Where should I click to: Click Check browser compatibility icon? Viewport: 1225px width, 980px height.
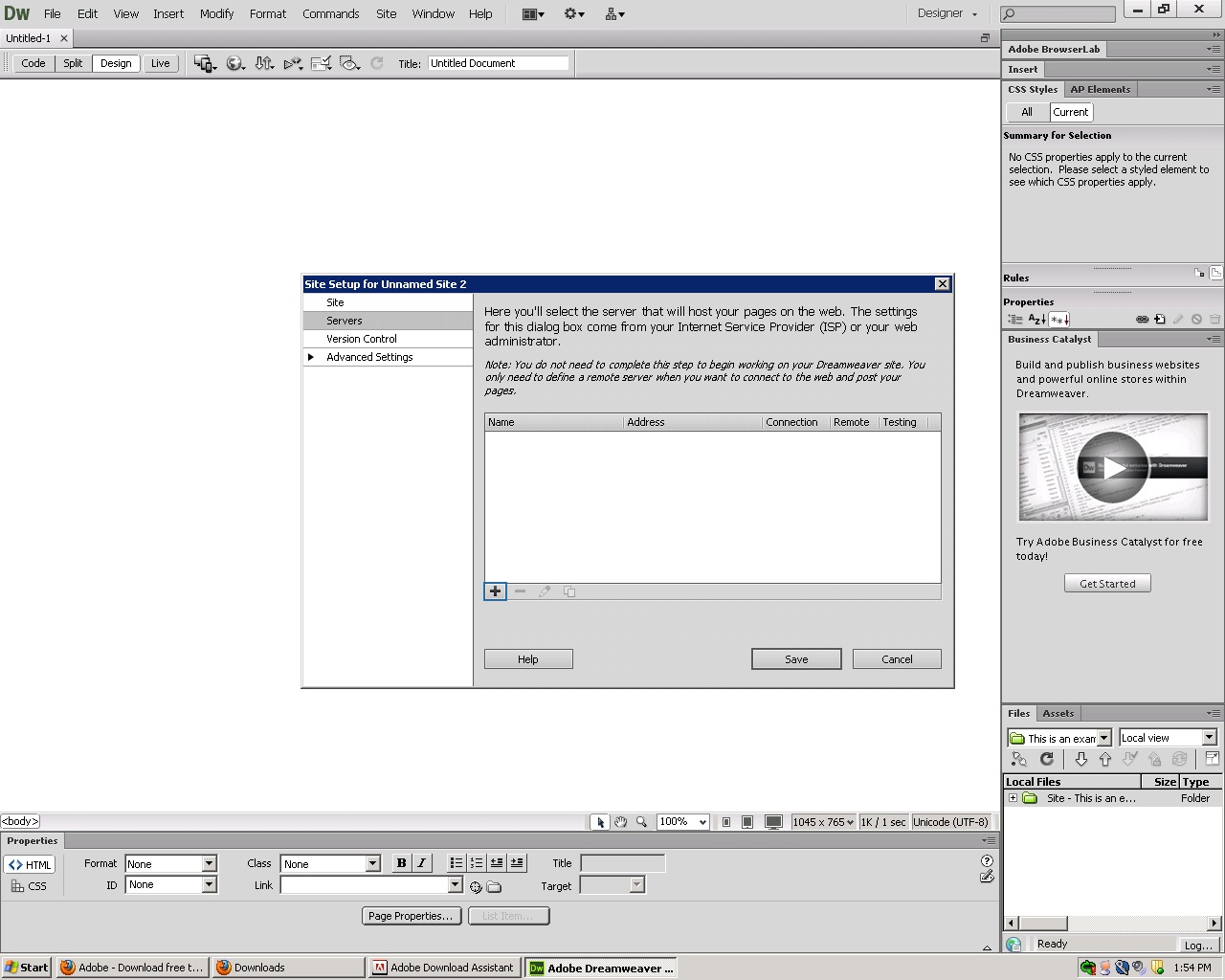(322, 63)
